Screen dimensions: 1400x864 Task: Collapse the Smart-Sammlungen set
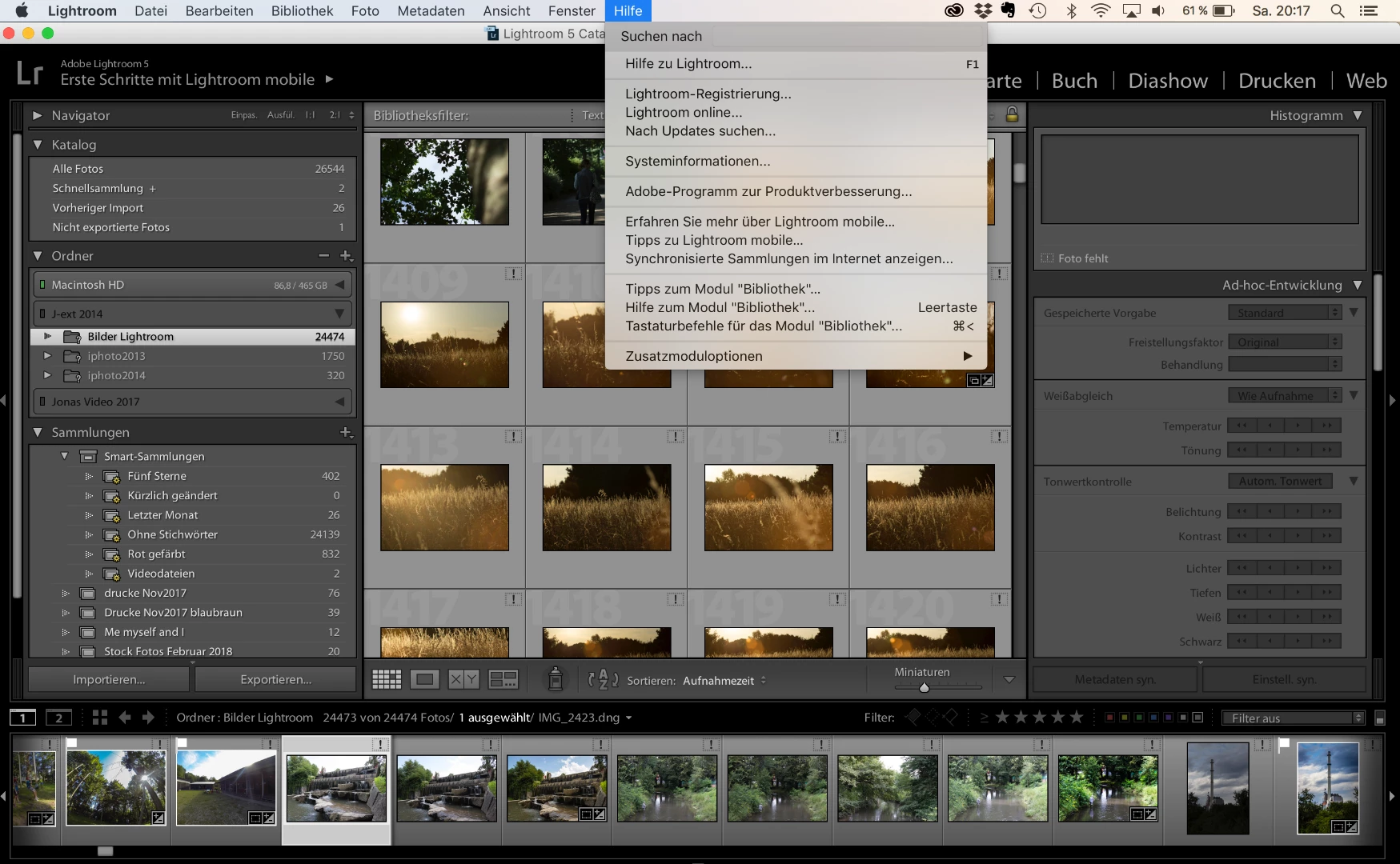[64, 456]
